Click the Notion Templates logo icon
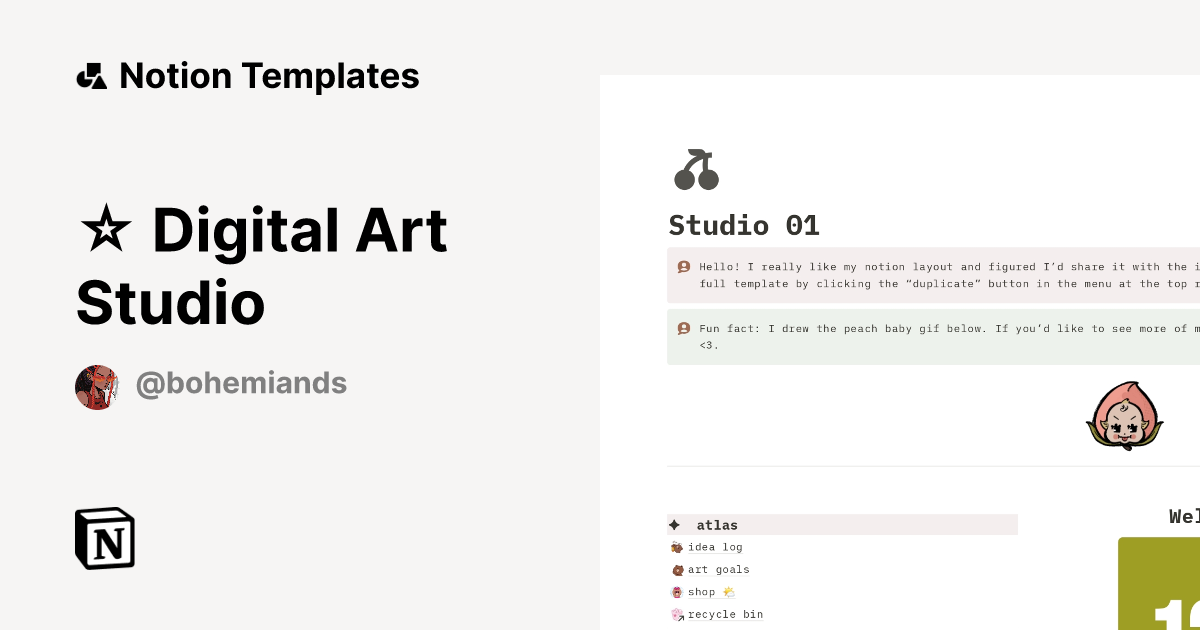This screenshot has width=1200, height=630. pos(91,75)
